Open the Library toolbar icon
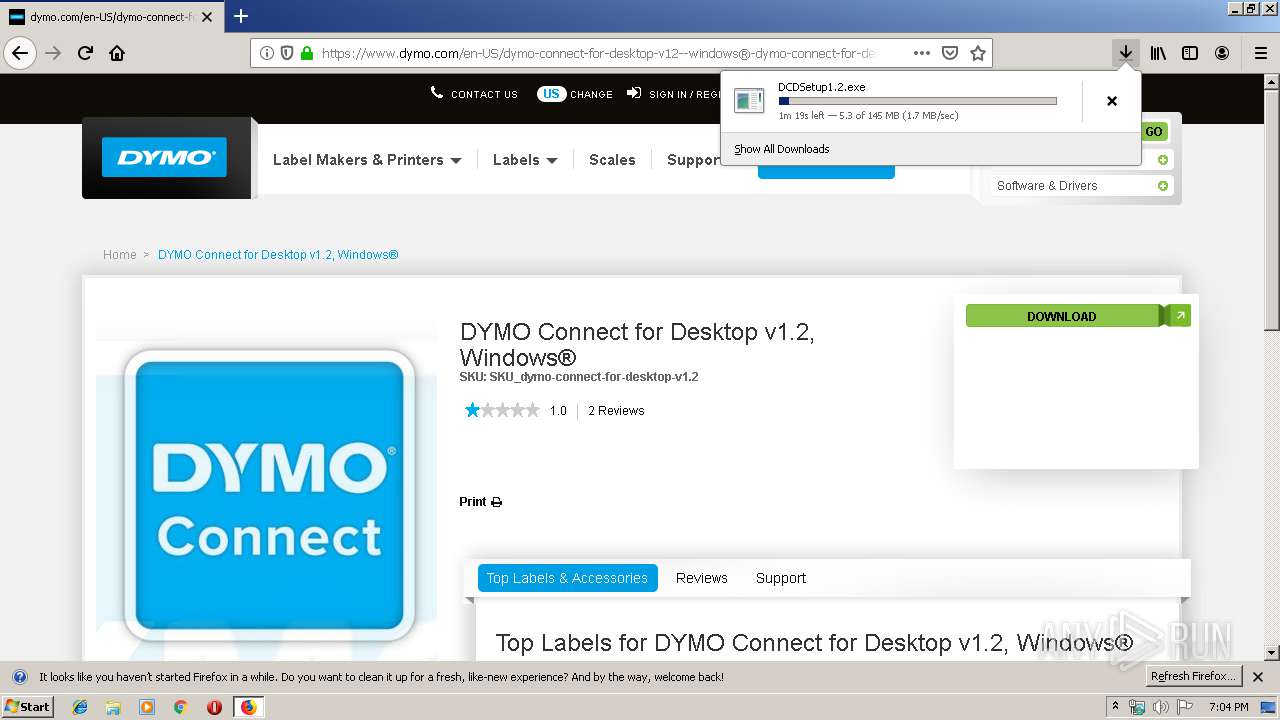1280x720 pixels. coord(1158,53)
